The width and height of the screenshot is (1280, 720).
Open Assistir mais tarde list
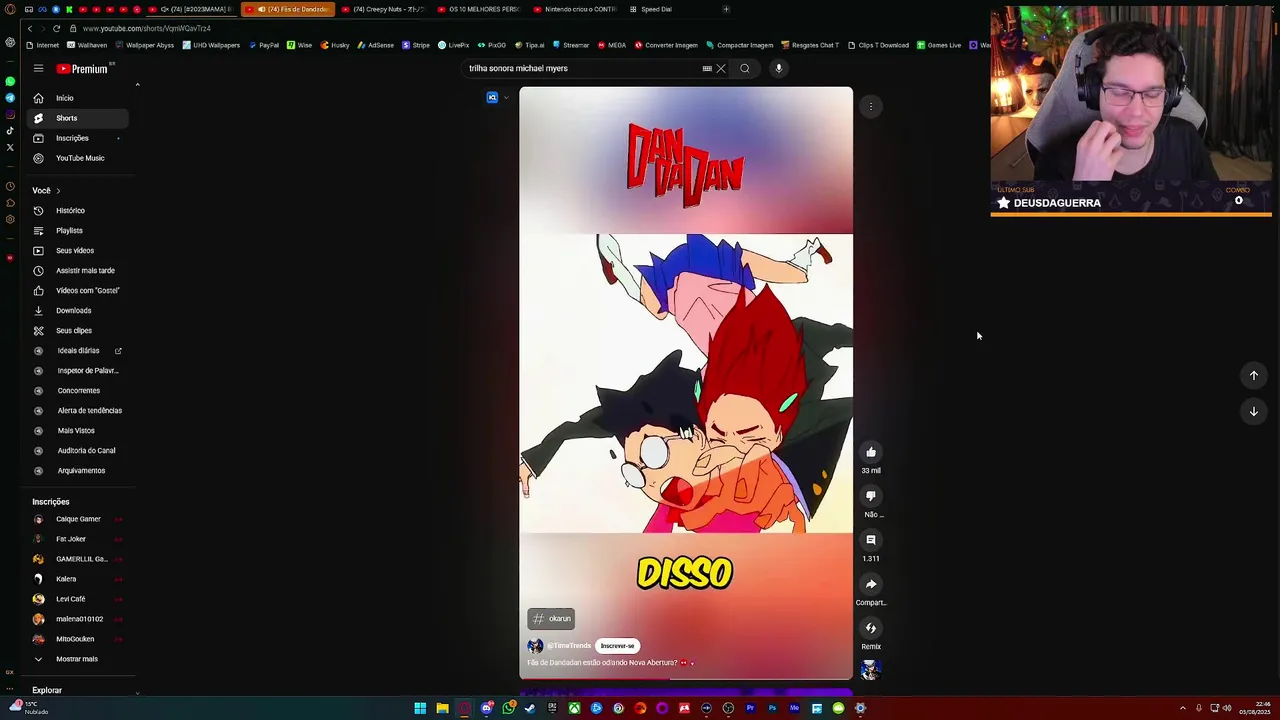click(x=78, y=271)
